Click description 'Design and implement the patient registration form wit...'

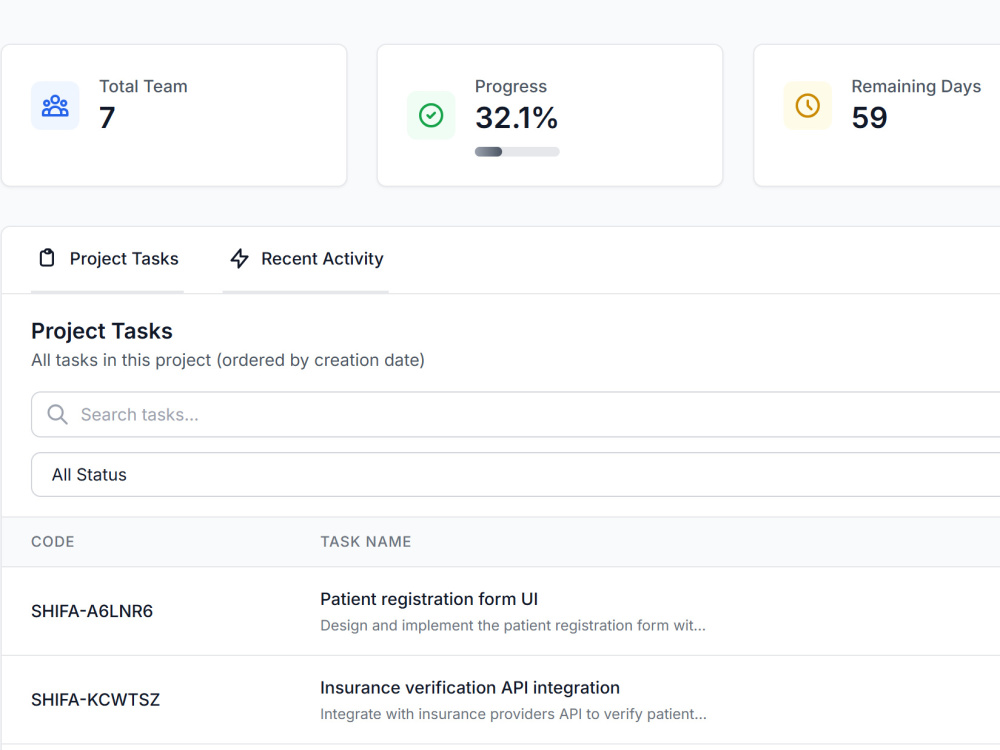(513, 626)
